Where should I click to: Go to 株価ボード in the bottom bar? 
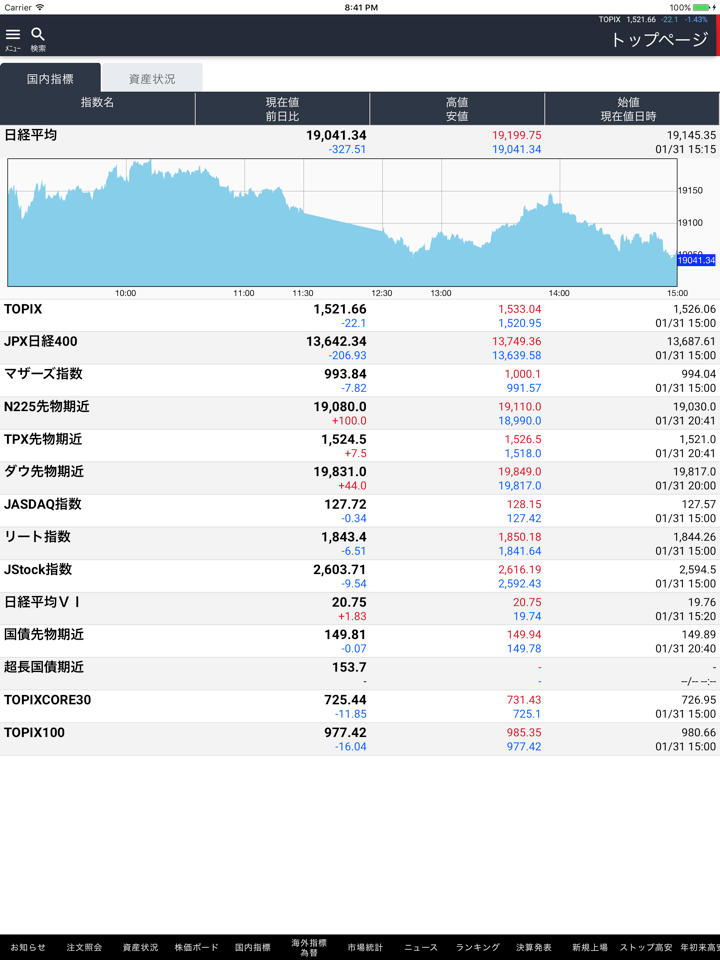[x=196, y=947]
